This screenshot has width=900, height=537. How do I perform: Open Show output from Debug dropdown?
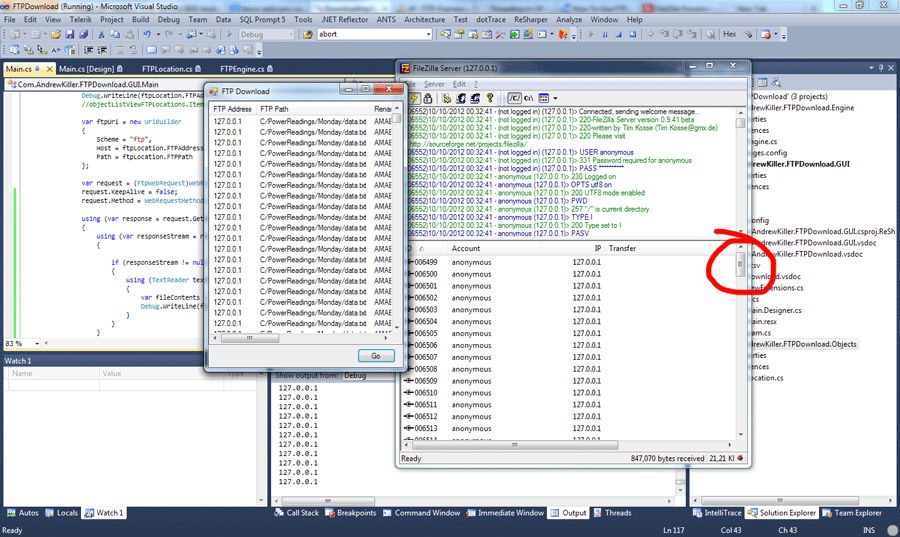pos(366,375)
